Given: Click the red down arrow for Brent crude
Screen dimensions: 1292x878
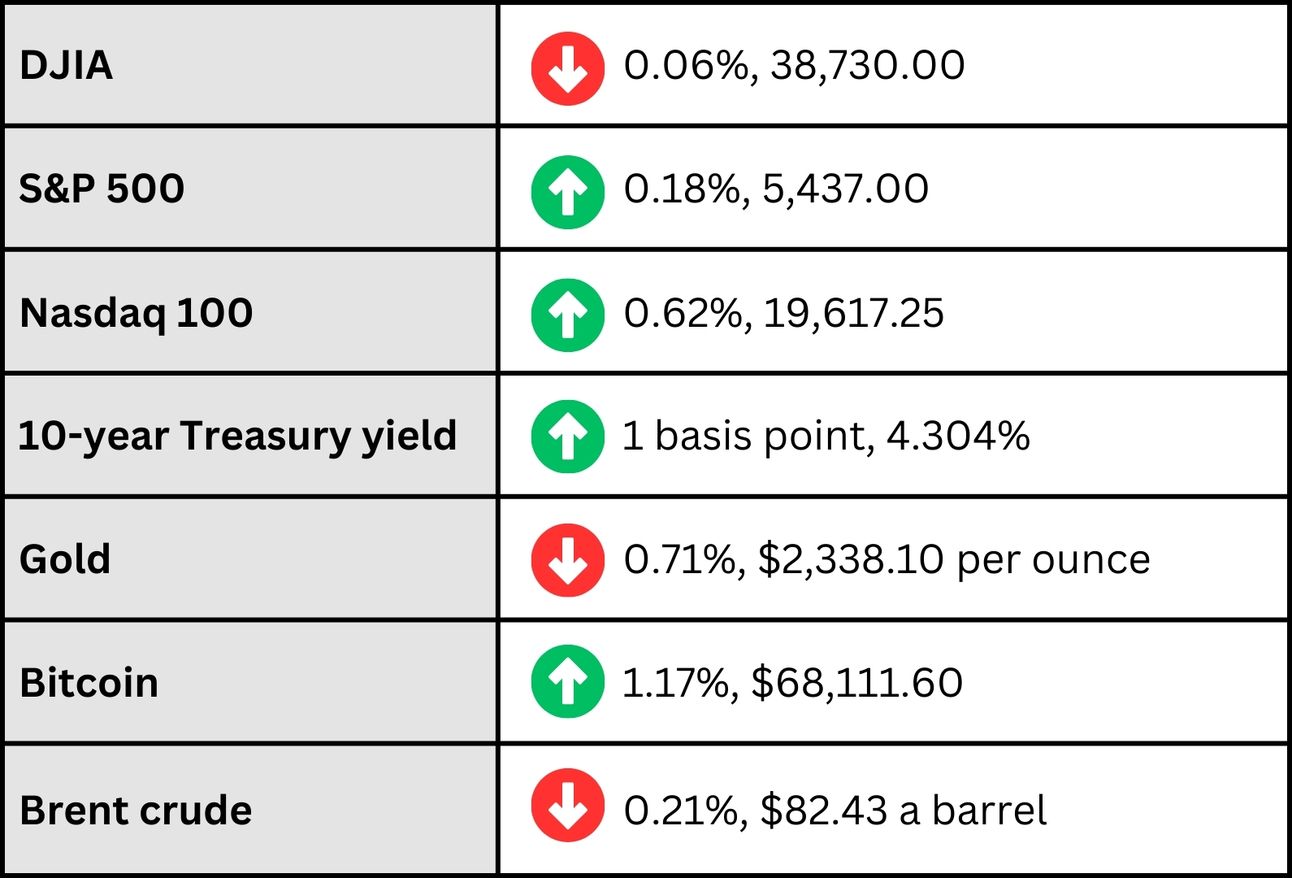Looking at the screenshot, I should coord(567,806).
